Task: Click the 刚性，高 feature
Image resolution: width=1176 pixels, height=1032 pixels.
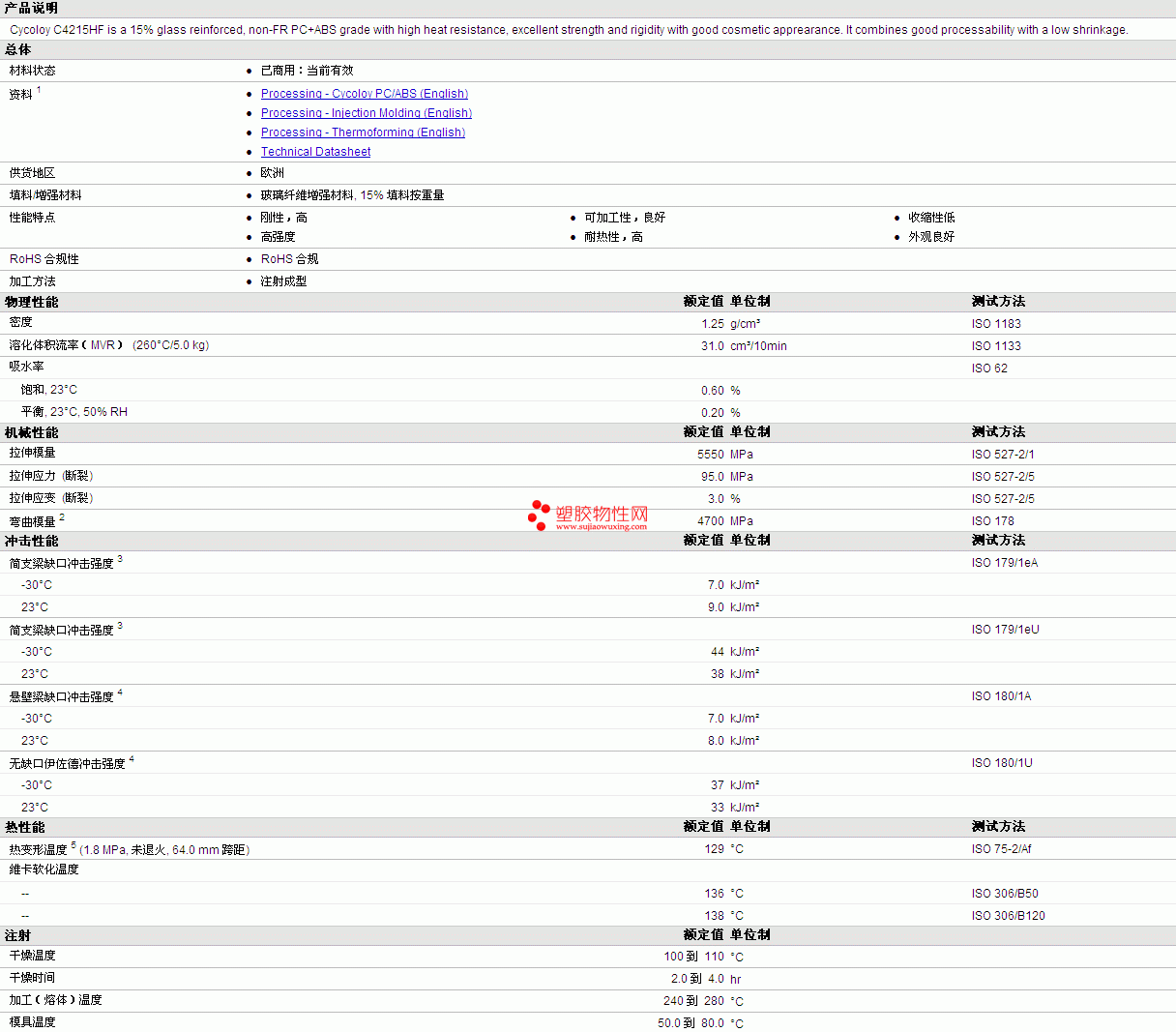Action: coord(284,218)
